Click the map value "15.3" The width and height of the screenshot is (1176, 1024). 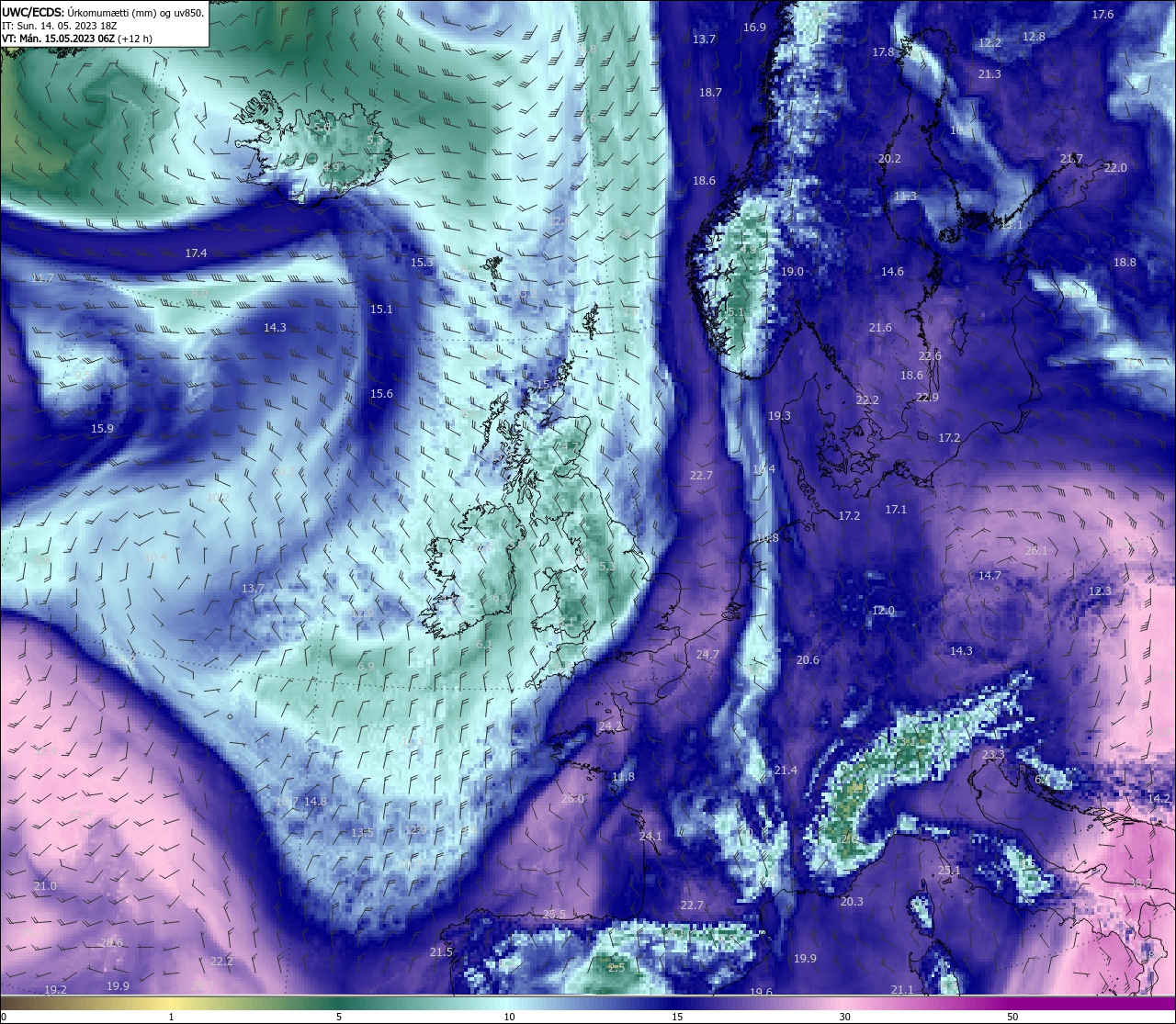click(422, 262)
